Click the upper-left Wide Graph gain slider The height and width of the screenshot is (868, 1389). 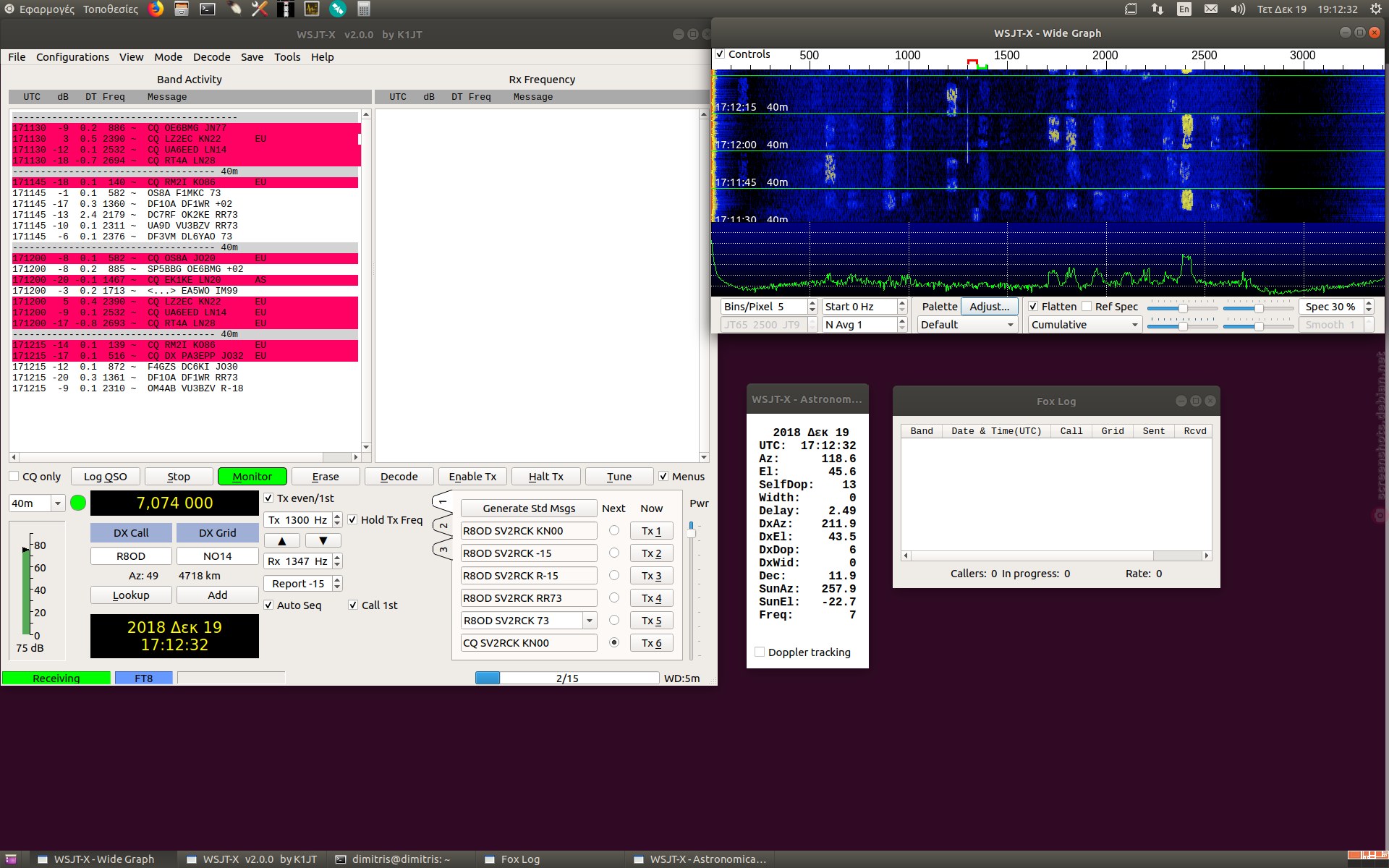[x=1183, y=308]
